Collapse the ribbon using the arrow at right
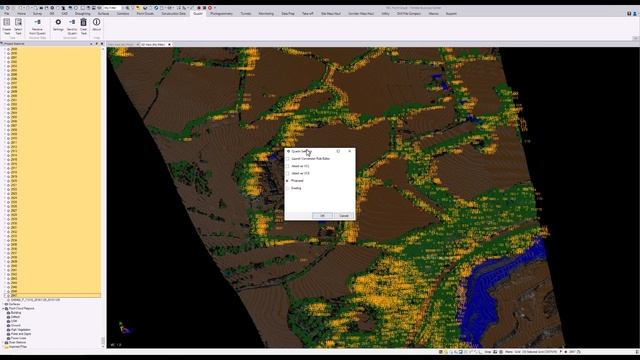Viewport: 640px width, 360px height. [636, 38]
